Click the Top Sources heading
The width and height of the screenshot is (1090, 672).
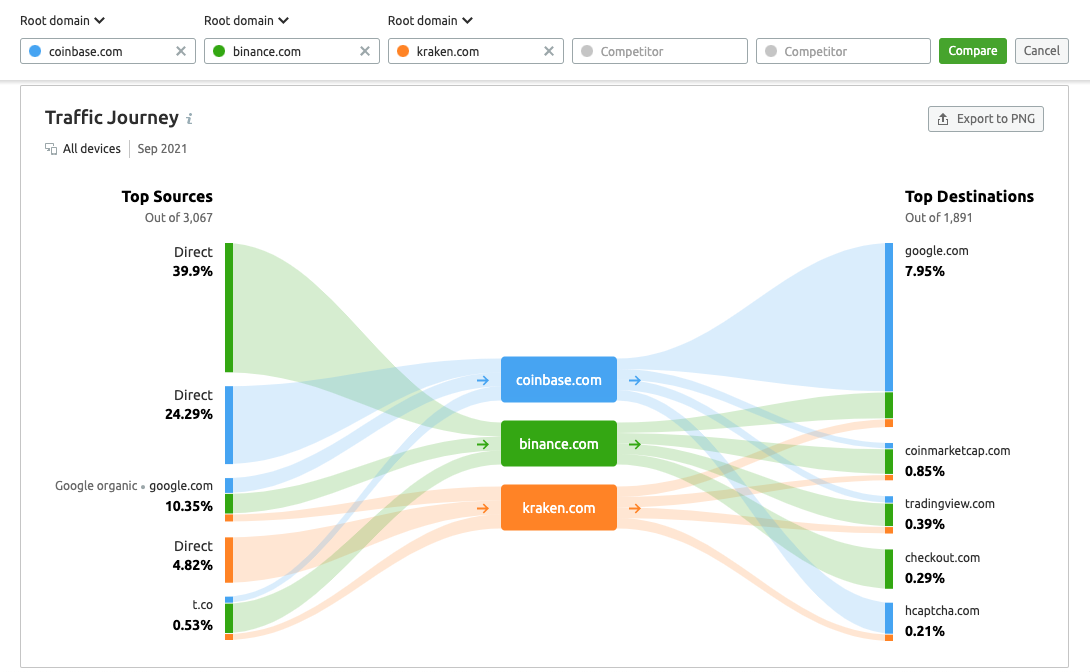(x=167, y=197)
